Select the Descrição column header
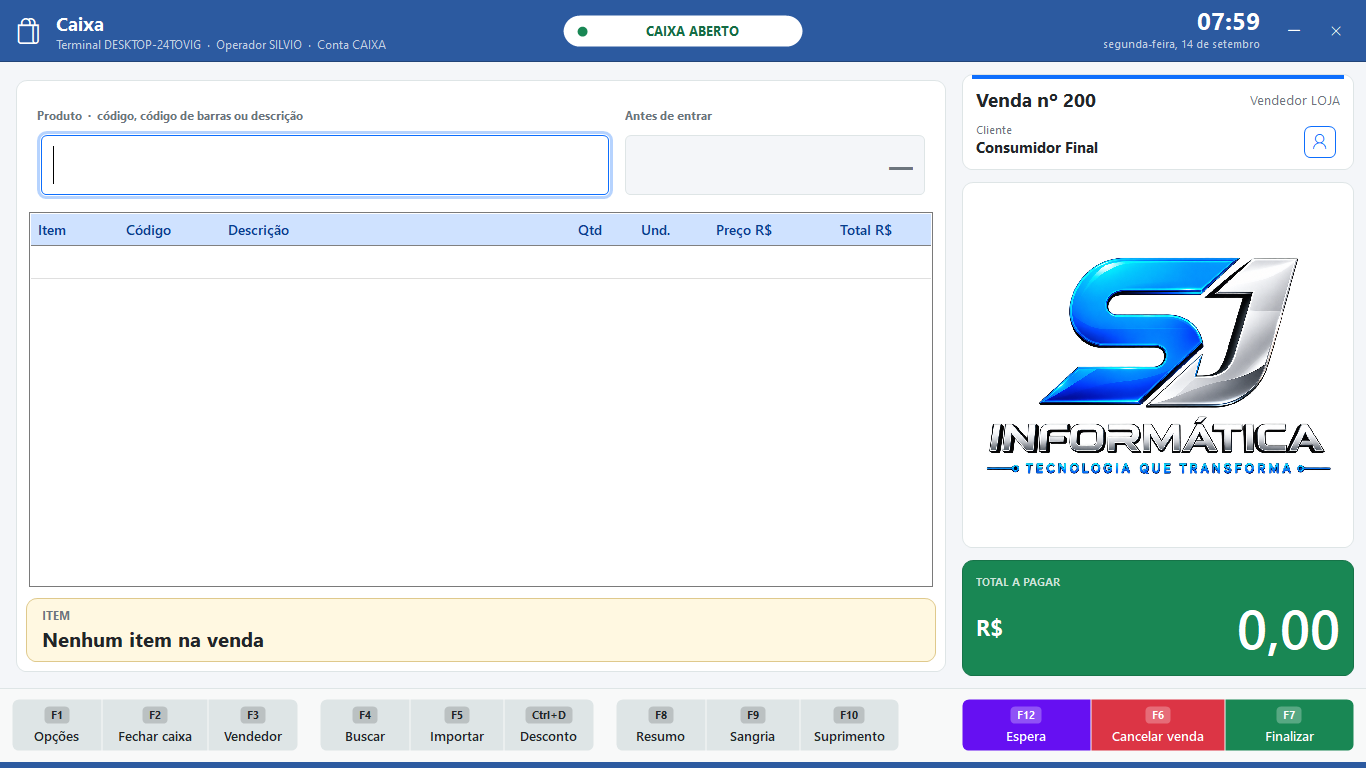This screenshot has height=768, width=1366. [258, 230]
